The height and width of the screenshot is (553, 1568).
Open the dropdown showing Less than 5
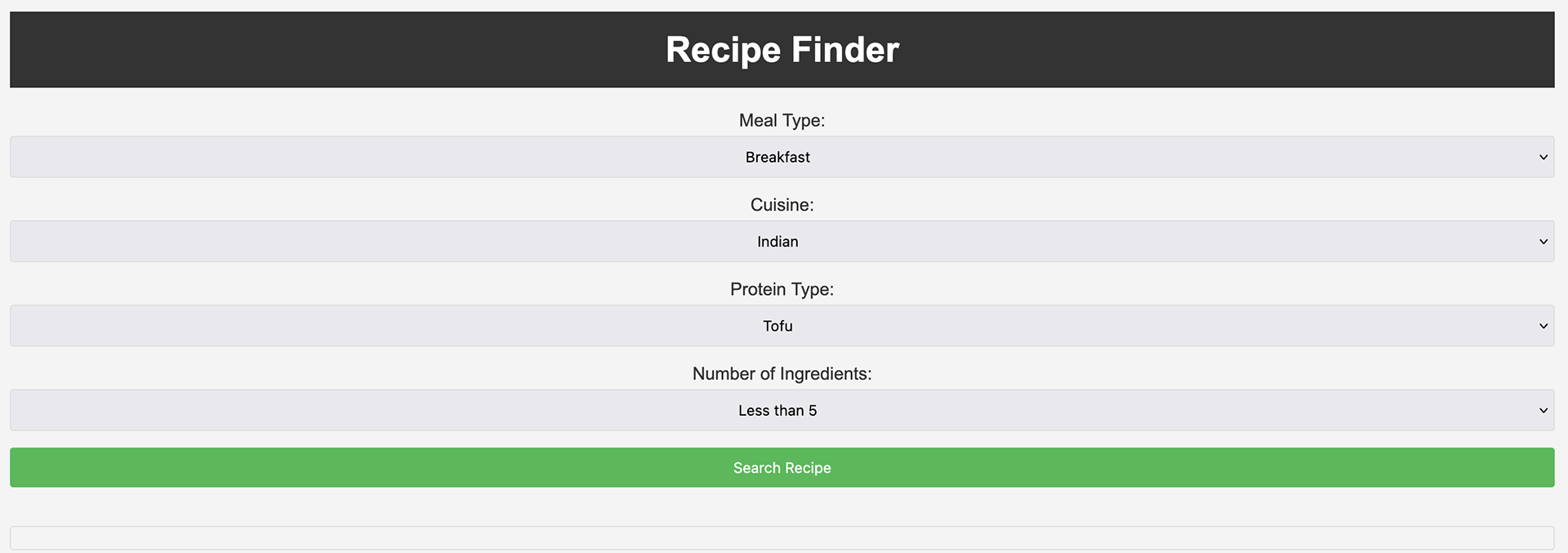(x=777, y=410)
